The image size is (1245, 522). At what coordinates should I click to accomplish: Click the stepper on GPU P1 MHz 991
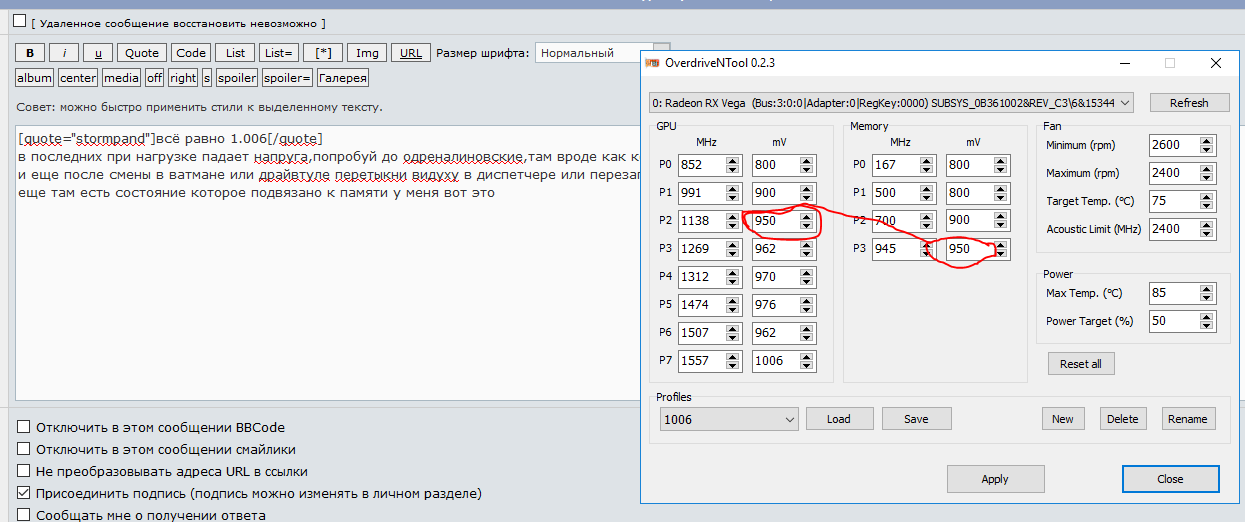(733, 193)
